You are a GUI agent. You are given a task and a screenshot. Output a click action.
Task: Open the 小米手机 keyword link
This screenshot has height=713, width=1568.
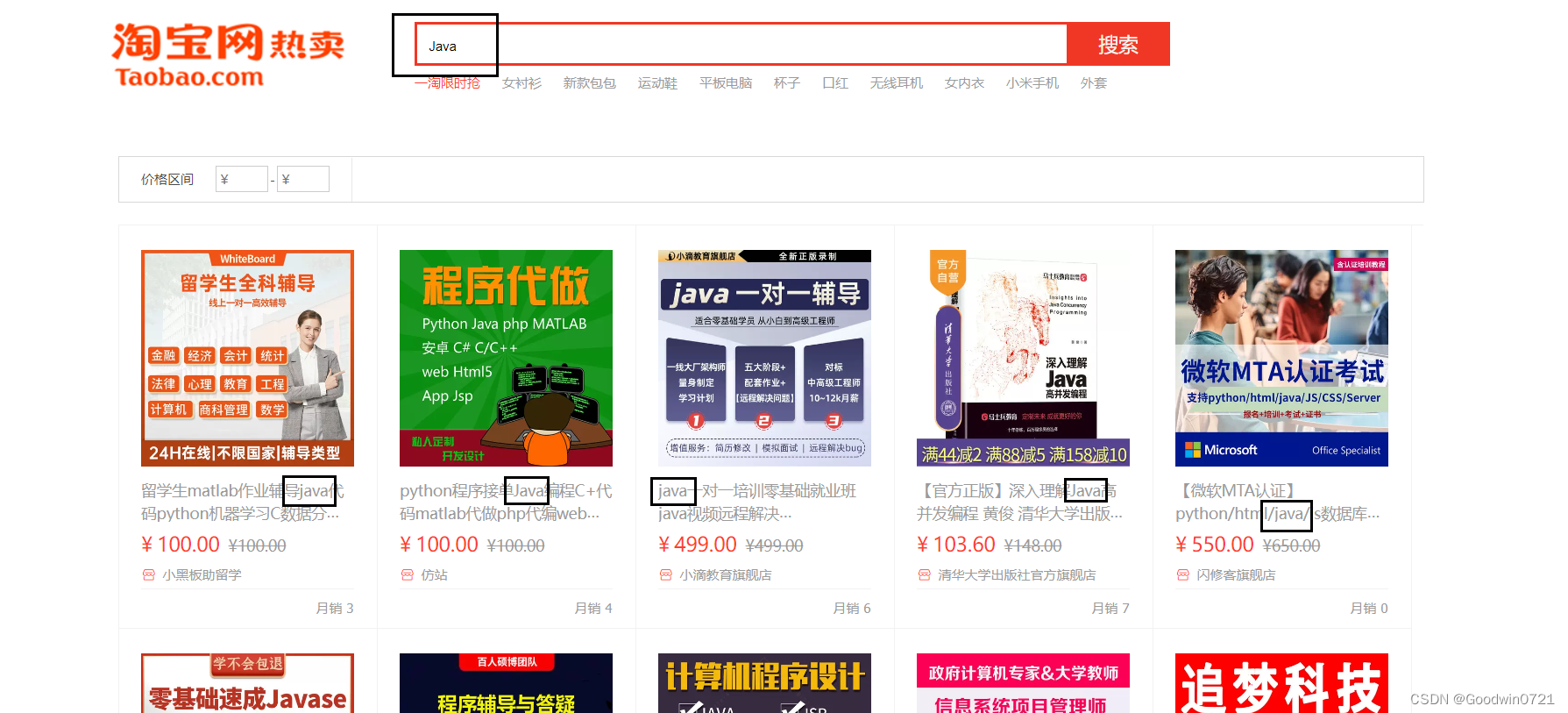(1032, 83)
